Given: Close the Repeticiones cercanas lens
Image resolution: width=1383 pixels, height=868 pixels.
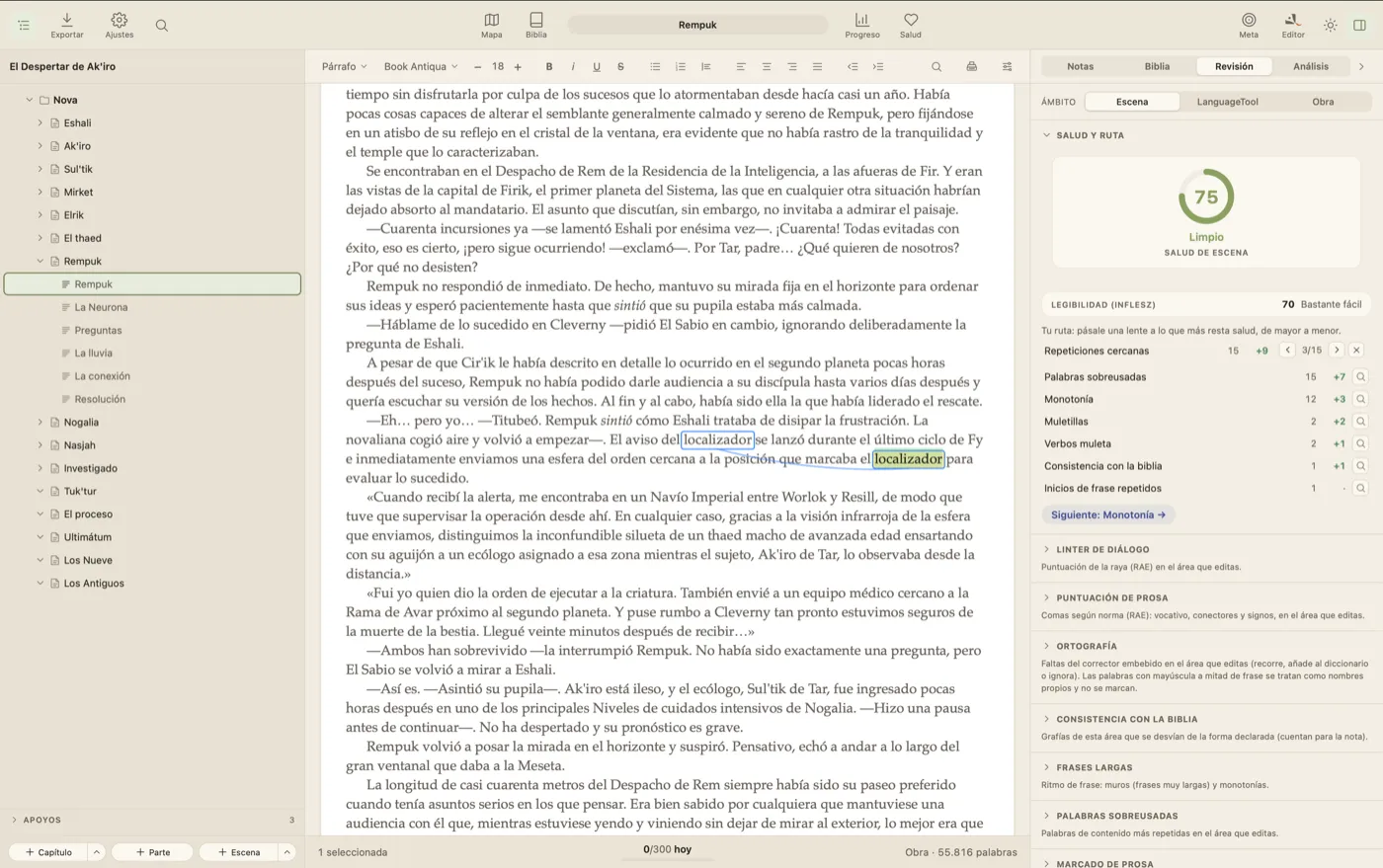Looking at the screenshot, I should click(1356, 351).
